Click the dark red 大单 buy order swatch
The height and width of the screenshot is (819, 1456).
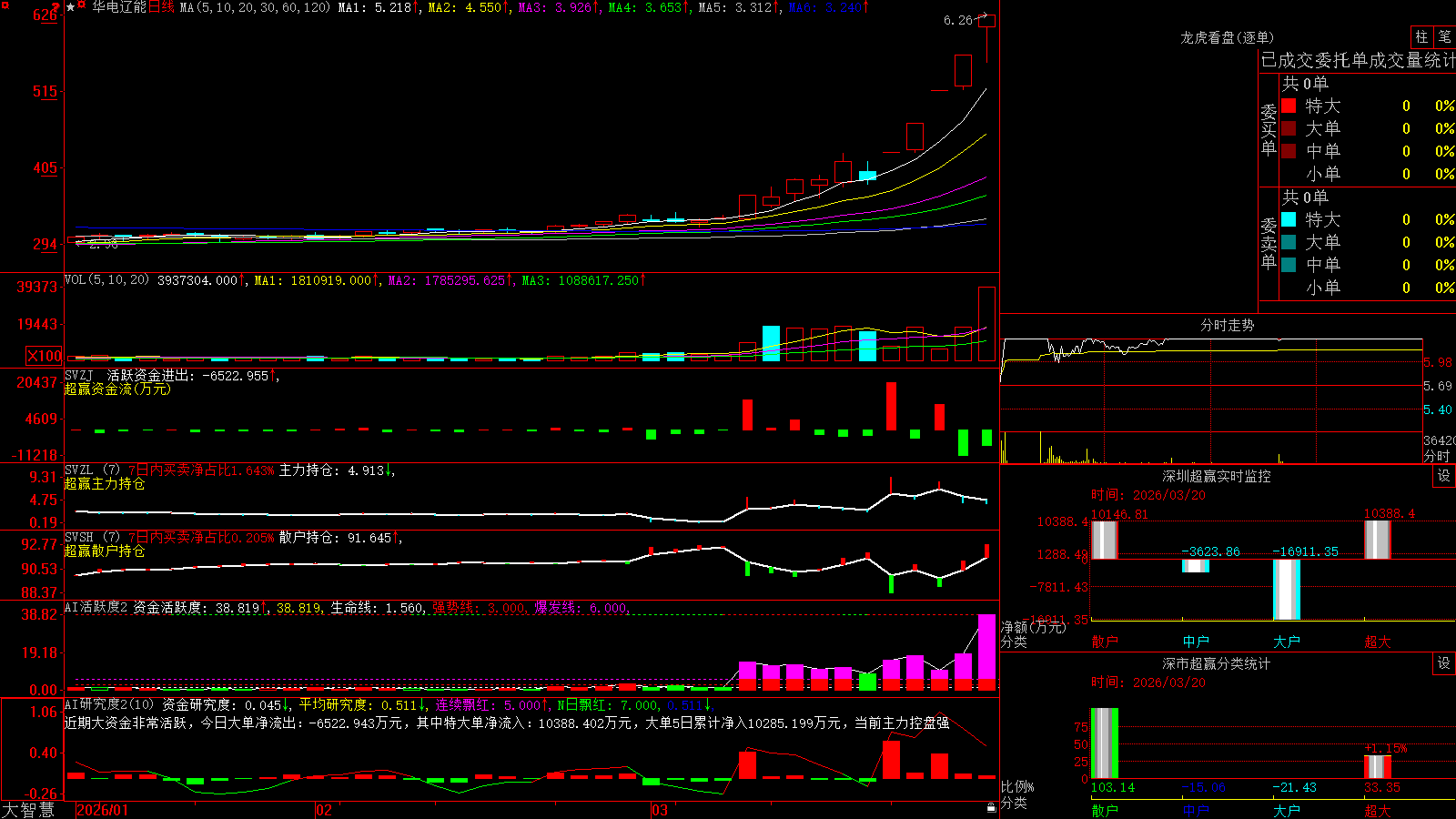click(x=1289, y=128)
